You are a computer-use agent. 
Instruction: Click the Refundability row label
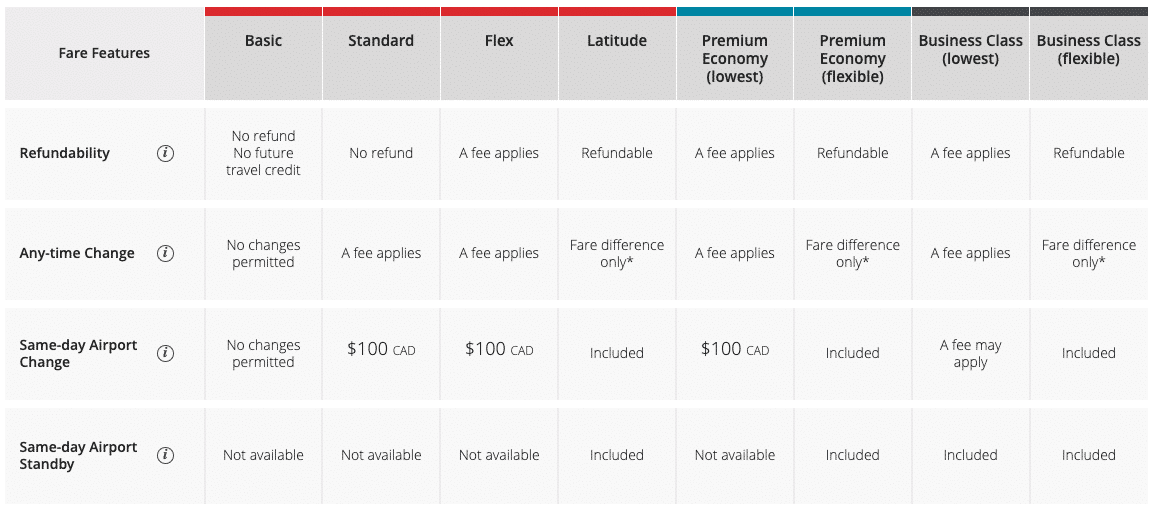click(65, 153)
